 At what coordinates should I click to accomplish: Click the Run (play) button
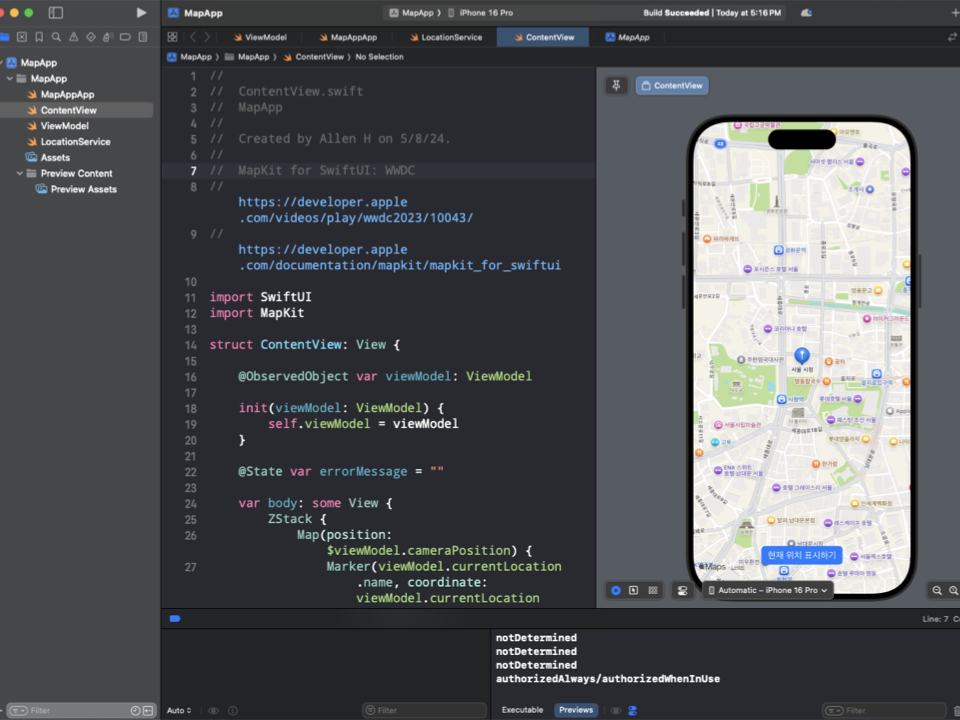(x=141, y=13)
